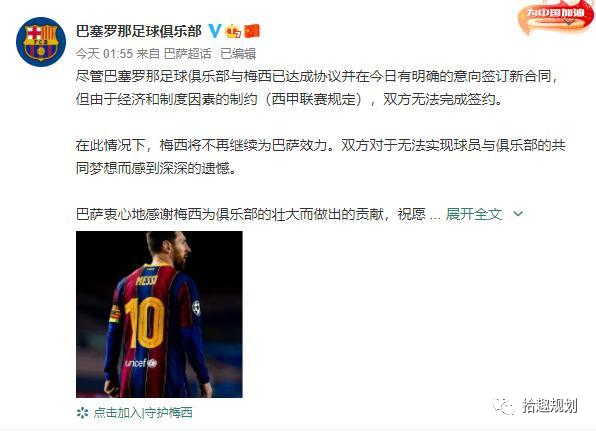Click the 来自 source label
The width and height of the screenshot is (596, 431).
click(148, 54)
